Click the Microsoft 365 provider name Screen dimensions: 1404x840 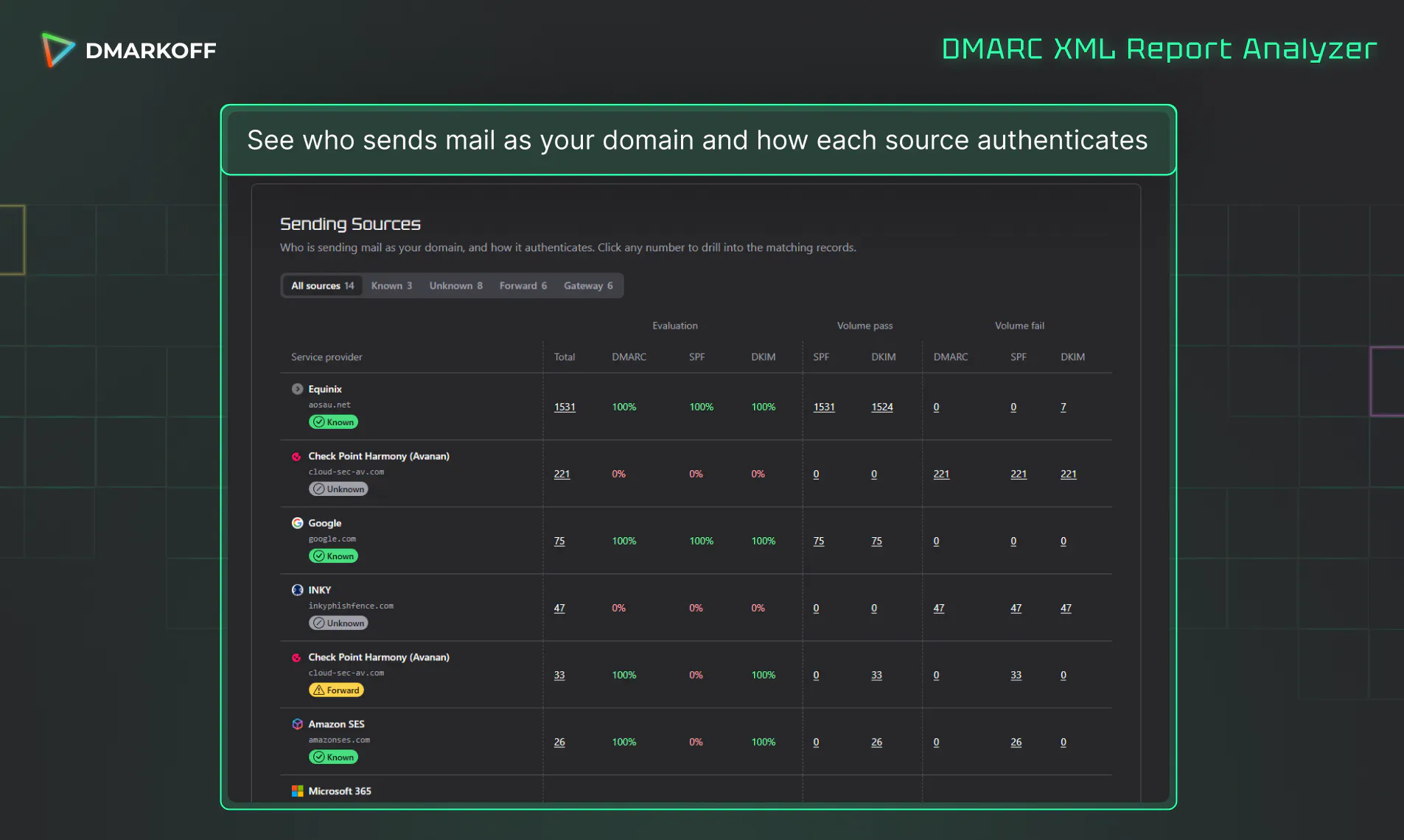tap(340, 791)
